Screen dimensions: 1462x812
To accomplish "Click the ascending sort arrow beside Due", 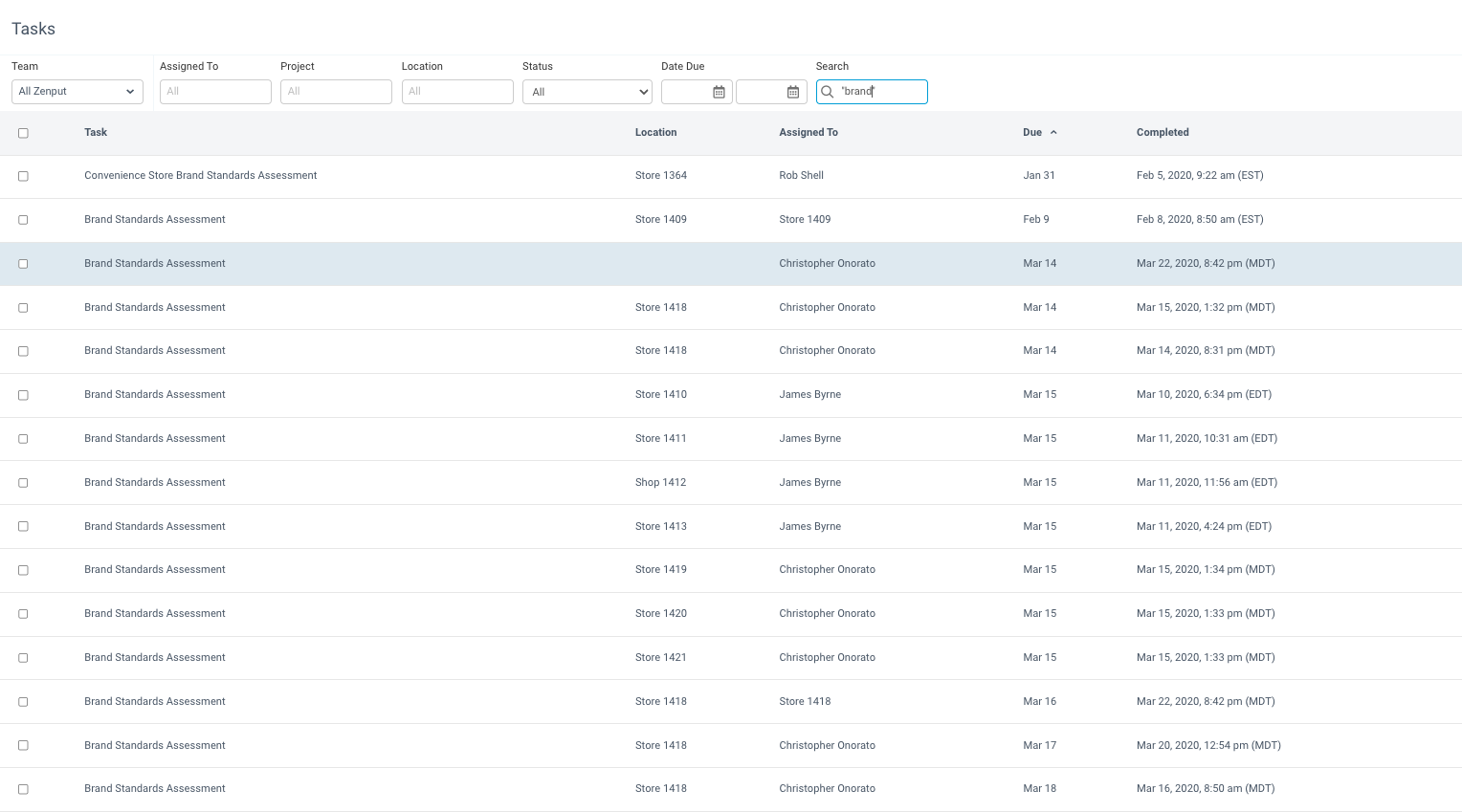I will 1054,131.
